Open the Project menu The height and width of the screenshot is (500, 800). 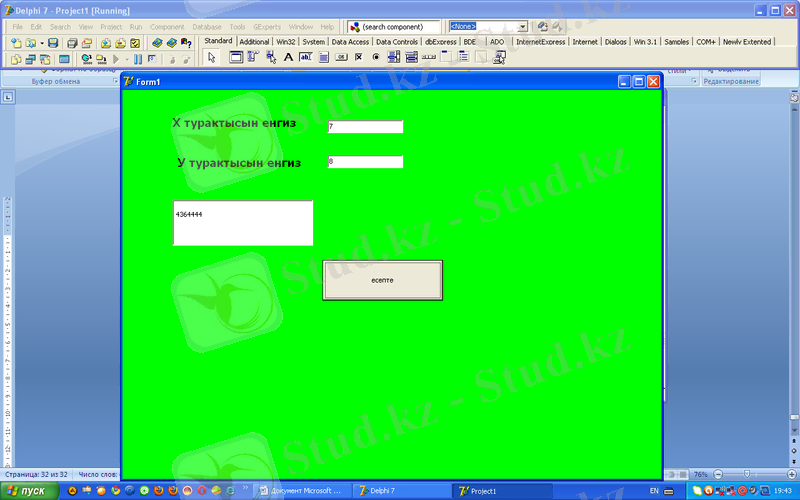point(111,27)
